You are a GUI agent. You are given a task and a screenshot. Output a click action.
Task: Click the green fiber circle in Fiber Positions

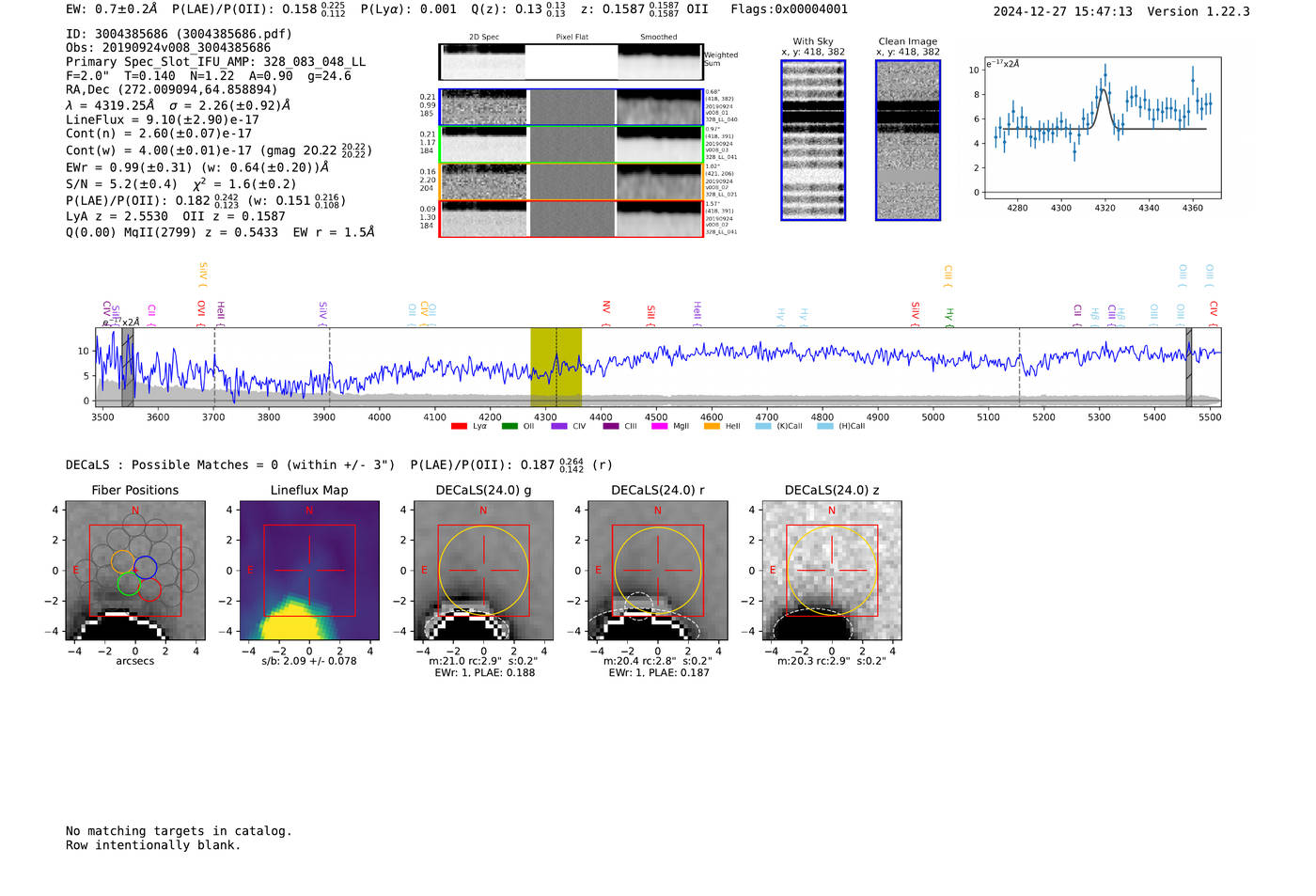click(x=129, y=584)
